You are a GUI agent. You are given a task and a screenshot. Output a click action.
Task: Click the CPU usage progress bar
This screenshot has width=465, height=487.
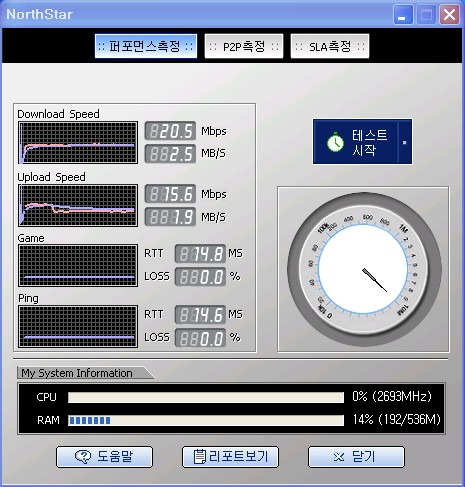tap(206, 397)
